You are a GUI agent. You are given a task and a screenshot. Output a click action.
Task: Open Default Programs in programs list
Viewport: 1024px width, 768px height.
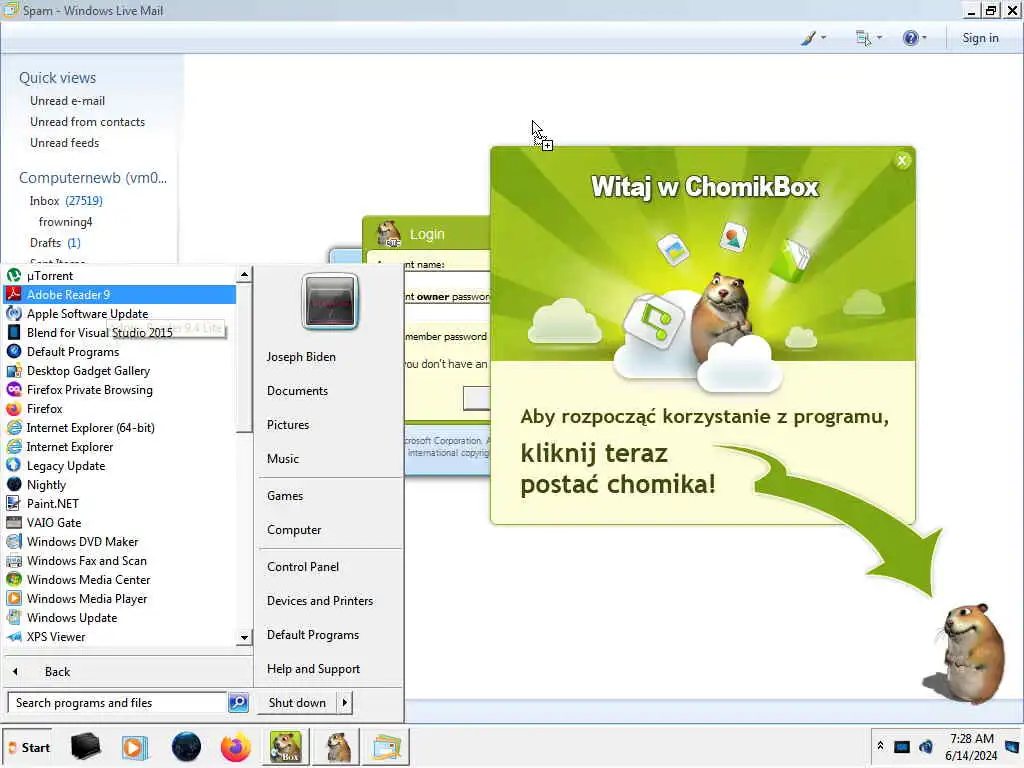click(120, 351)
